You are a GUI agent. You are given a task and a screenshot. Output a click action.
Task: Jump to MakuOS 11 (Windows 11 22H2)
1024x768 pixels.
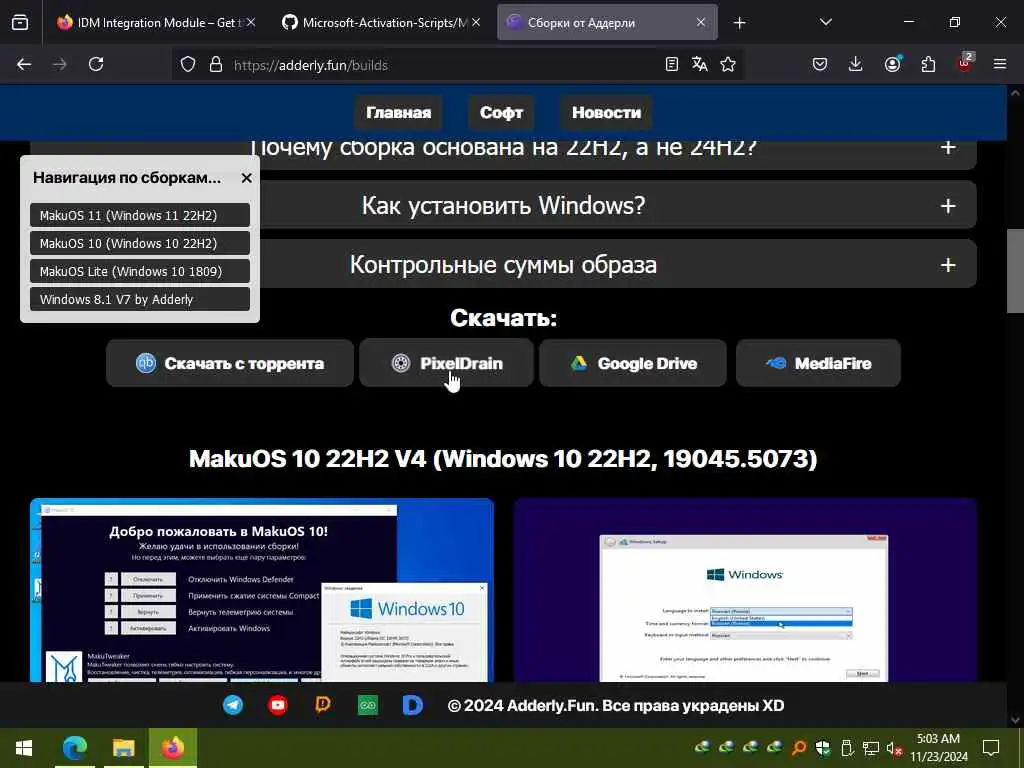140,216
